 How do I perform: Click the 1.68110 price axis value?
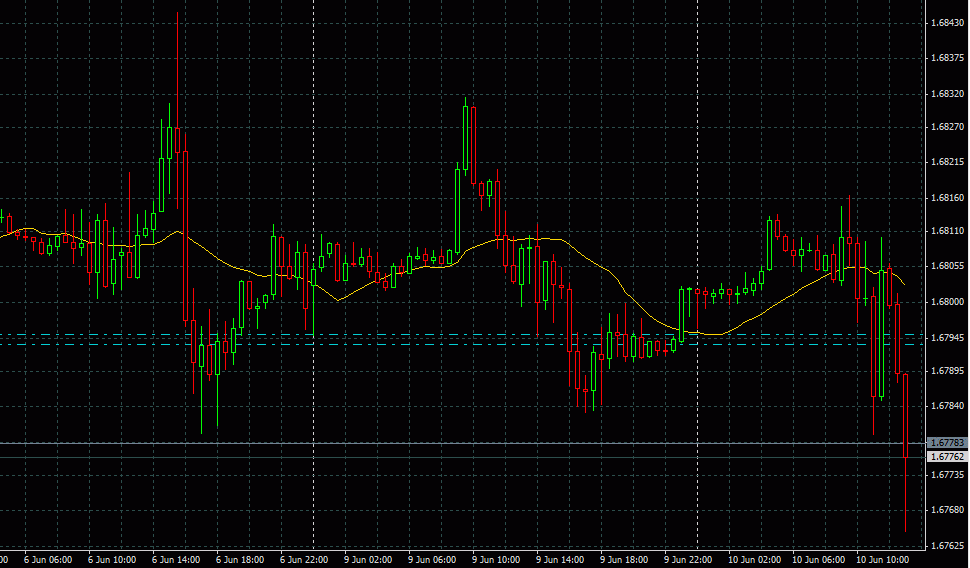948,231
